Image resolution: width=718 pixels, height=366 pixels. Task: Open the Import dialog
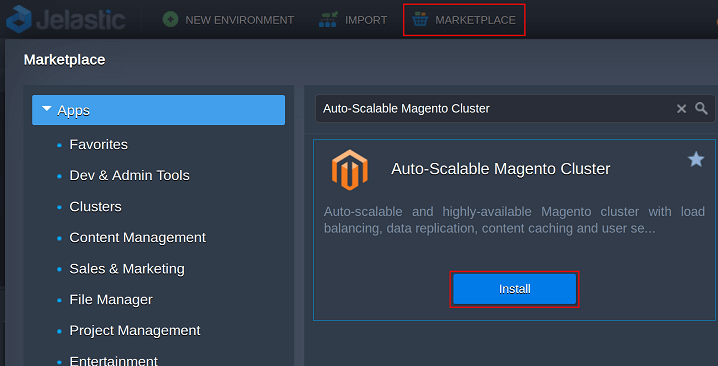click(x=353, y=20)
